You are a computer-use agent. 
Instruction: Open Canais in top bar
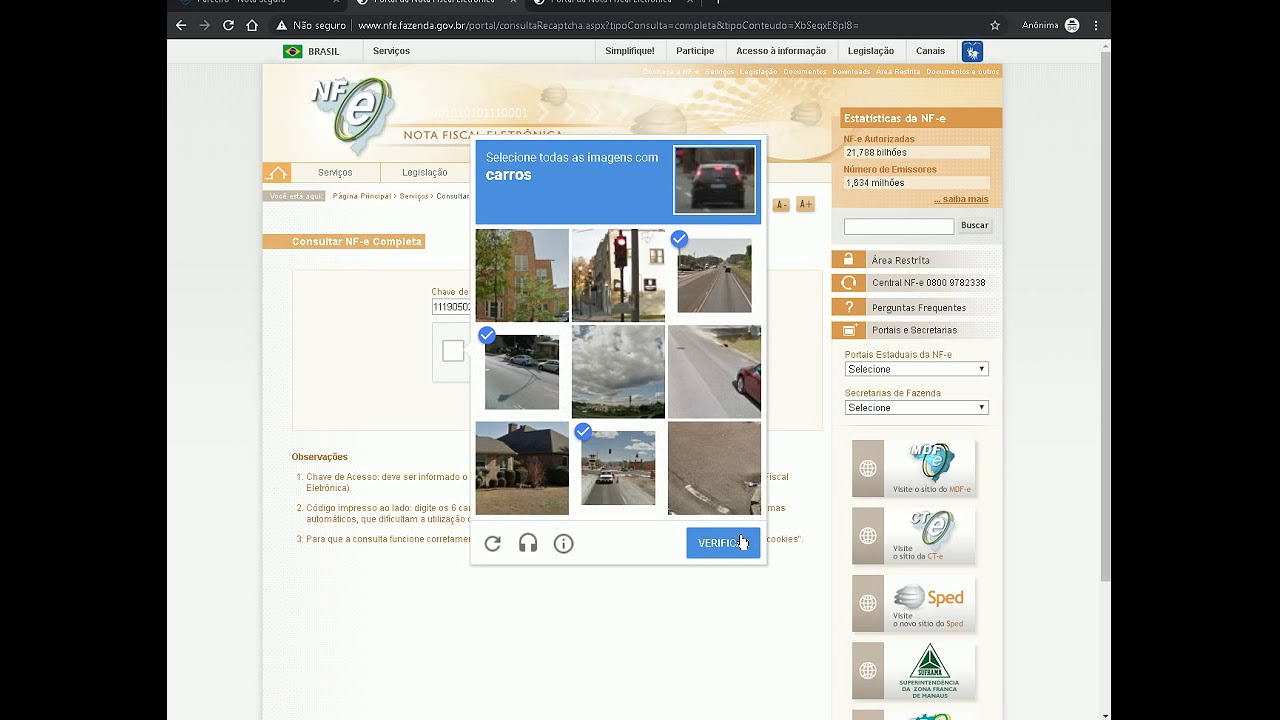pyautogui.click(x=930, y=51)
